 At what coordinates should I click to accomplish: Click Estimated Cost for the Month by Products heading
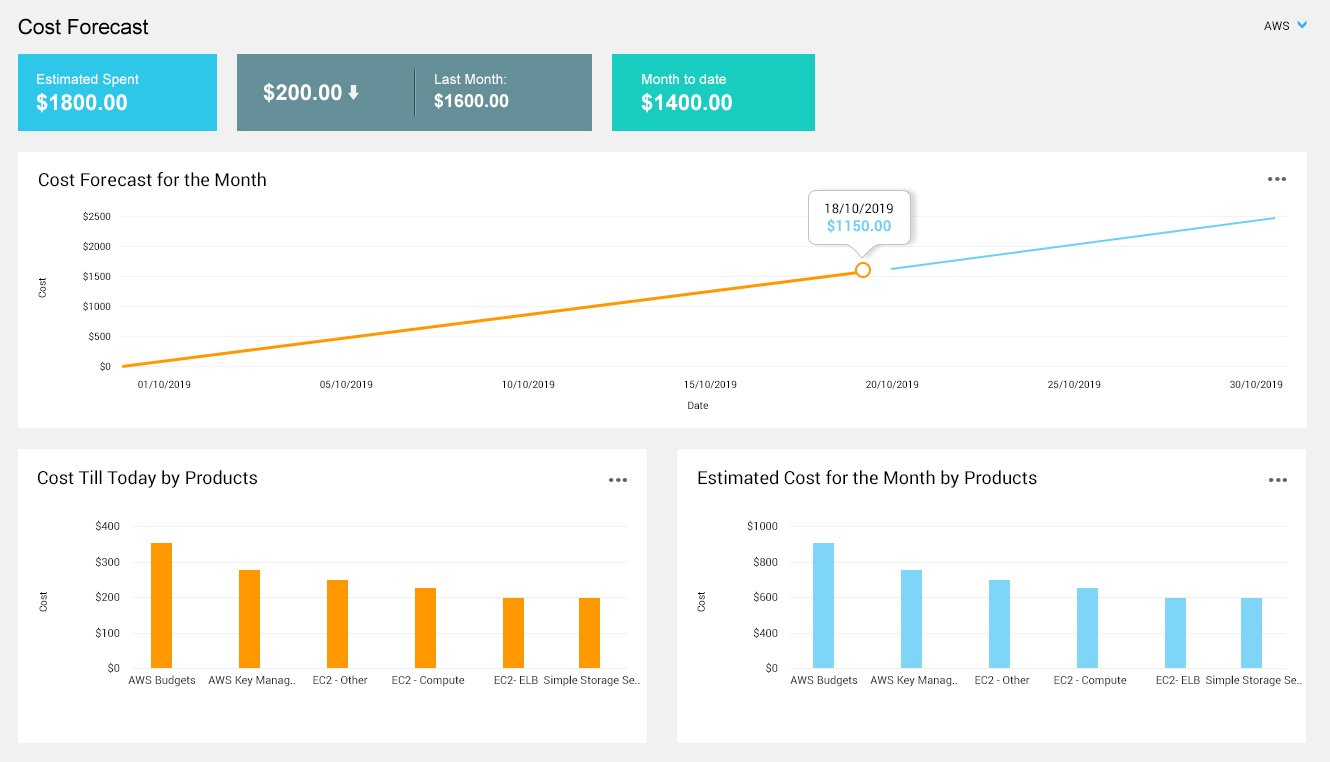867,478
